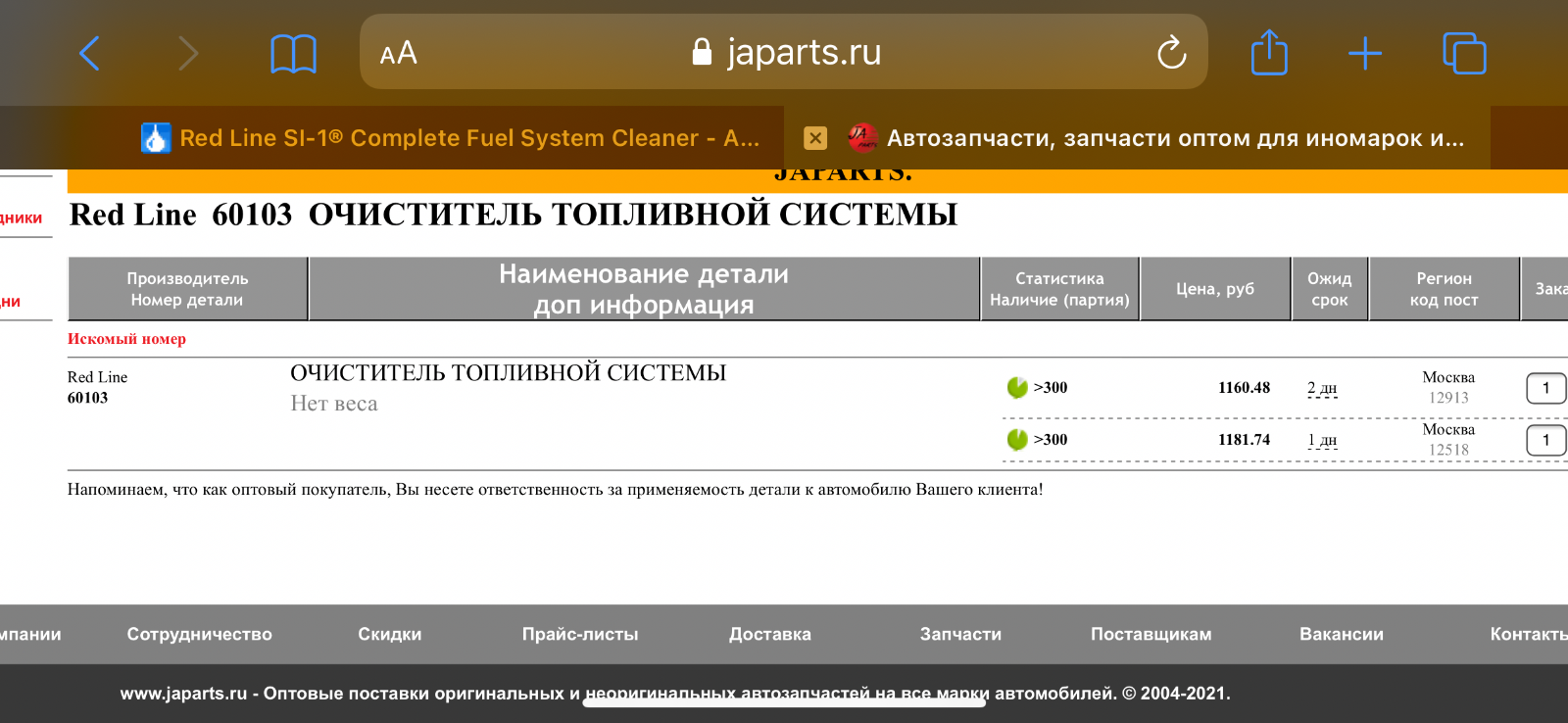Click the price 1160.48
The height and width of the screenshot is (723, 1568).
point(1244,388)
